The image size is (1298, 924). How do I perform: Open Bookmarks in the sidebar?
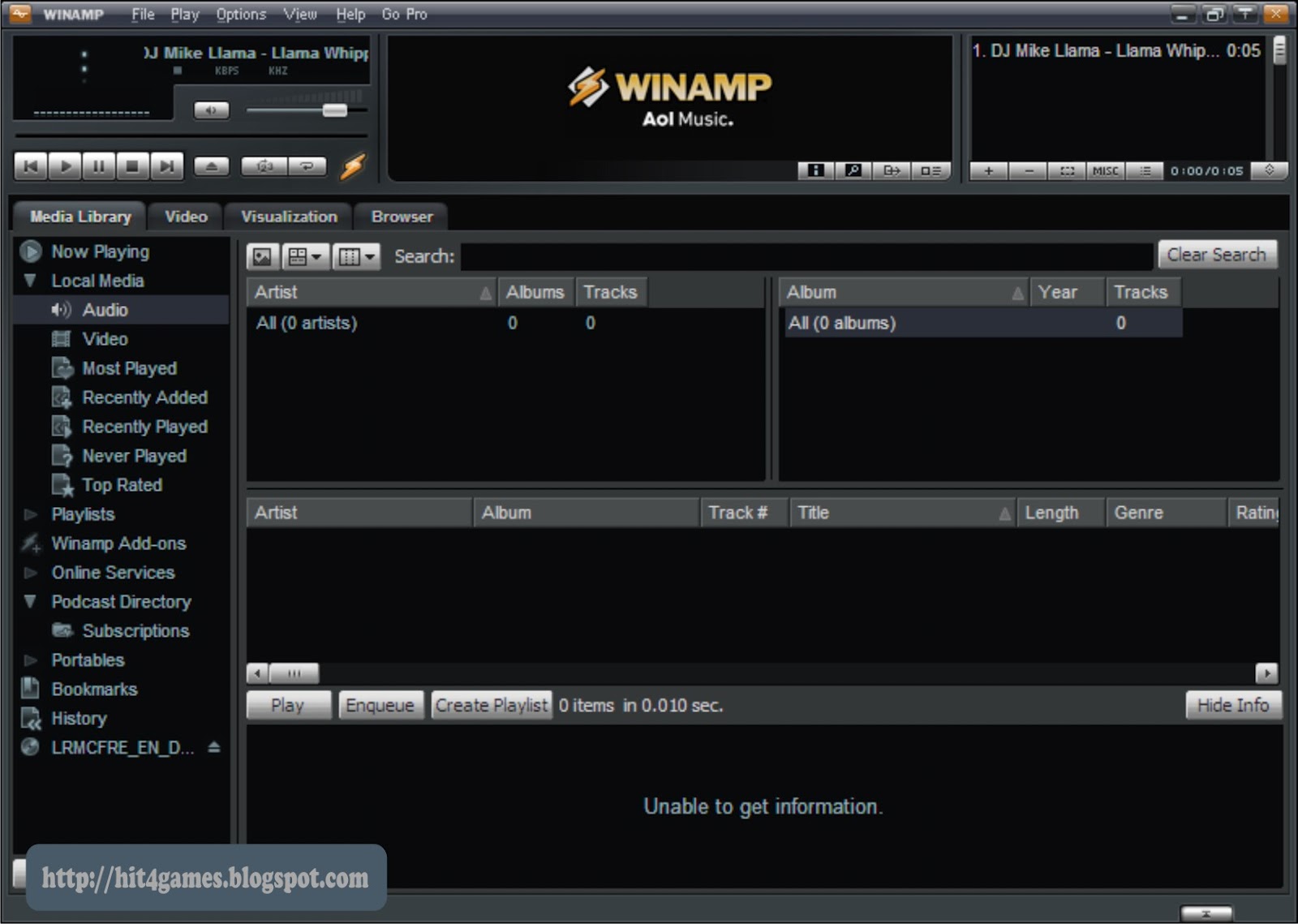coord(94,690)
